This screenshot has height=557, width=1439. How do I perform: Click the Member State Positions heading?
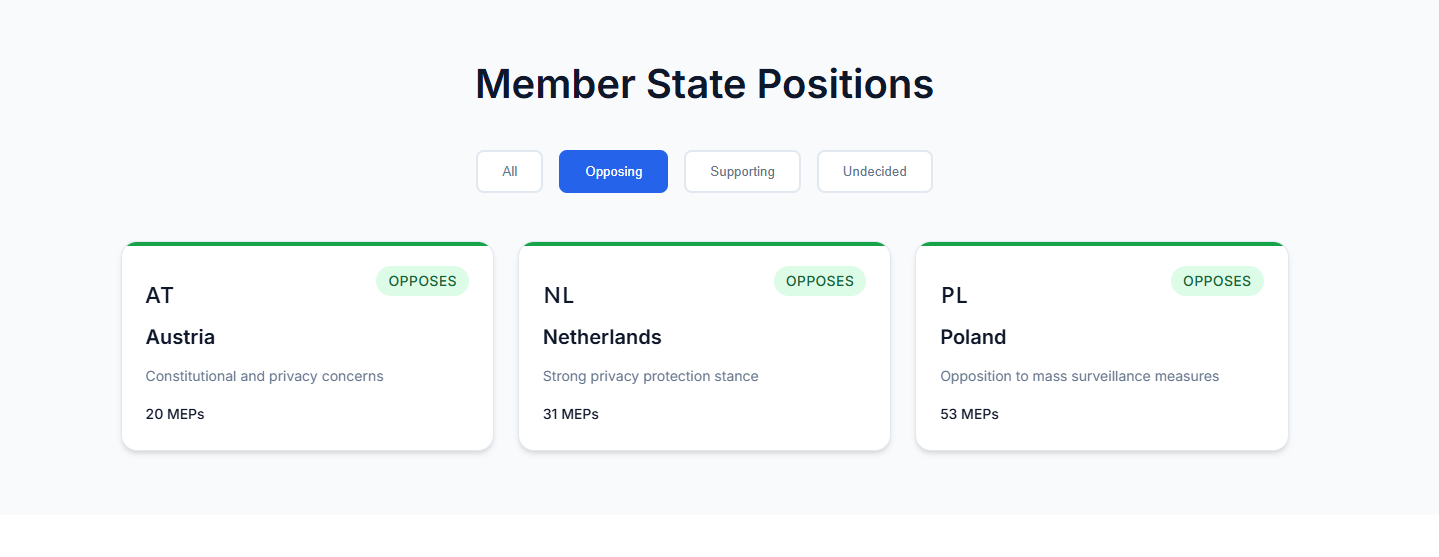point(704,83)
